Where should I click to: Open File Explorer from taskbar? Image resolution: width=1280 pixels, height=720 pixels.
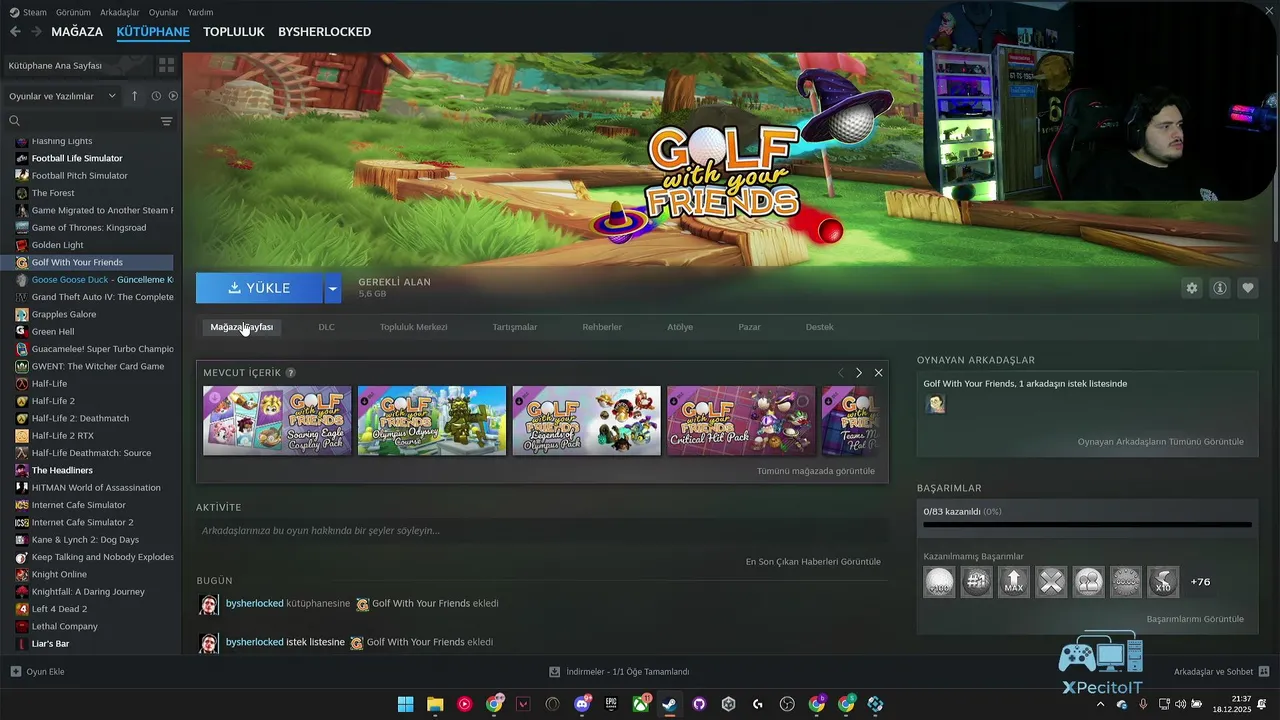tap(435, 704)
